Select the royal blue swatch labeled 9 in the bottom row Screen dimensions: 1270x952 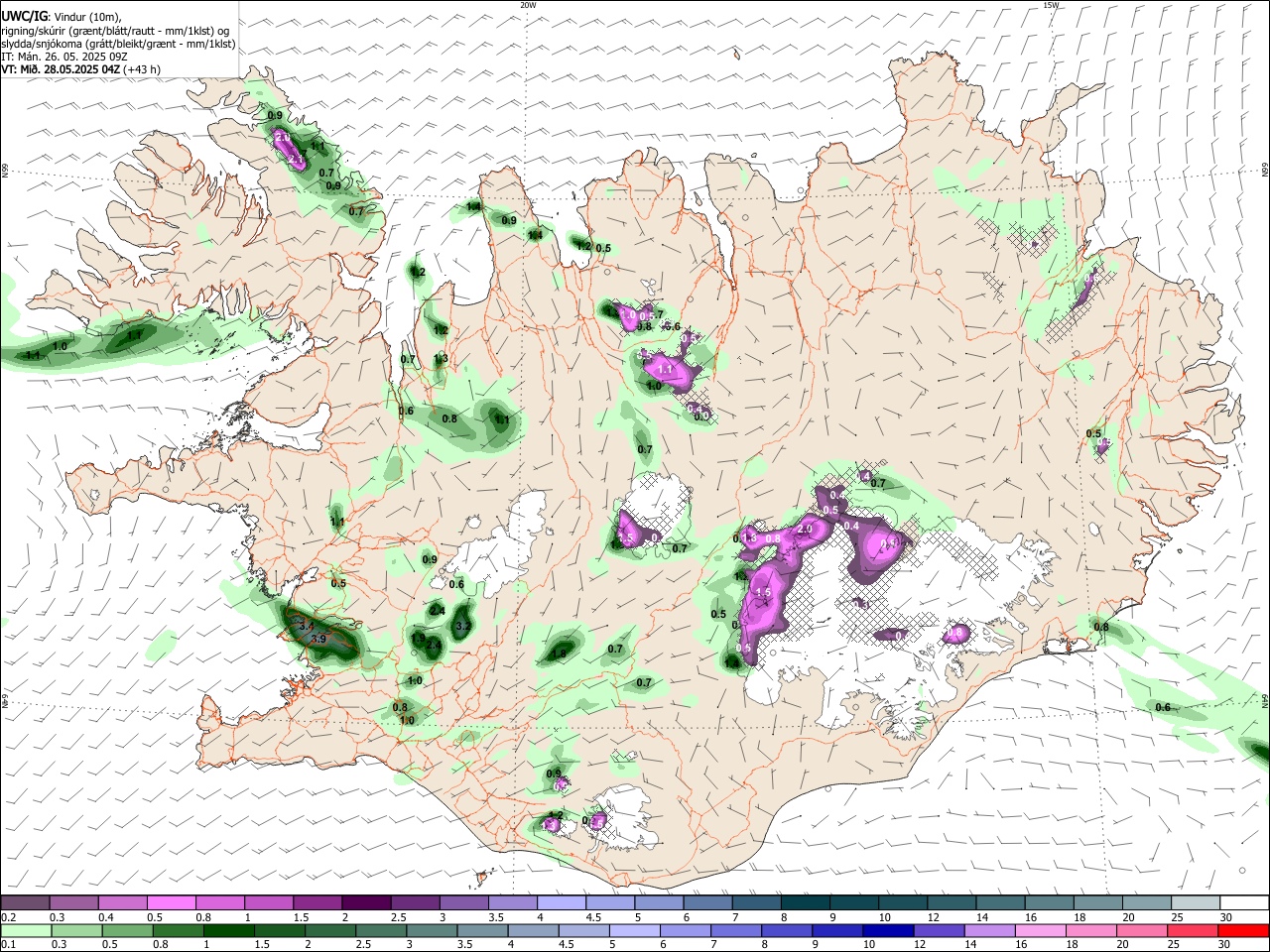(x=837, y=930)
